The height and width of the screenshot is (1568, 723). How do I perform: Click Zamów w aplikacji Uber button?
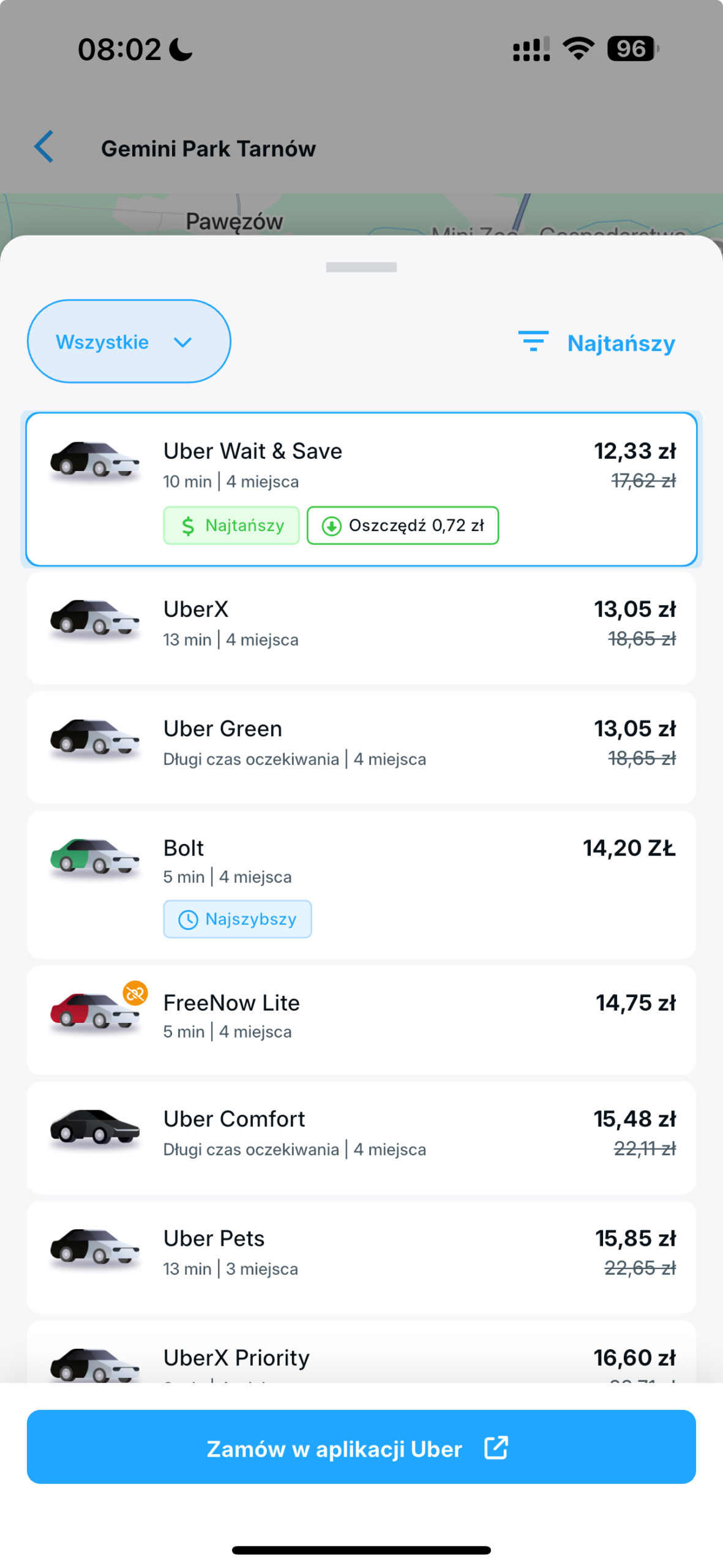click(361, 1447)
